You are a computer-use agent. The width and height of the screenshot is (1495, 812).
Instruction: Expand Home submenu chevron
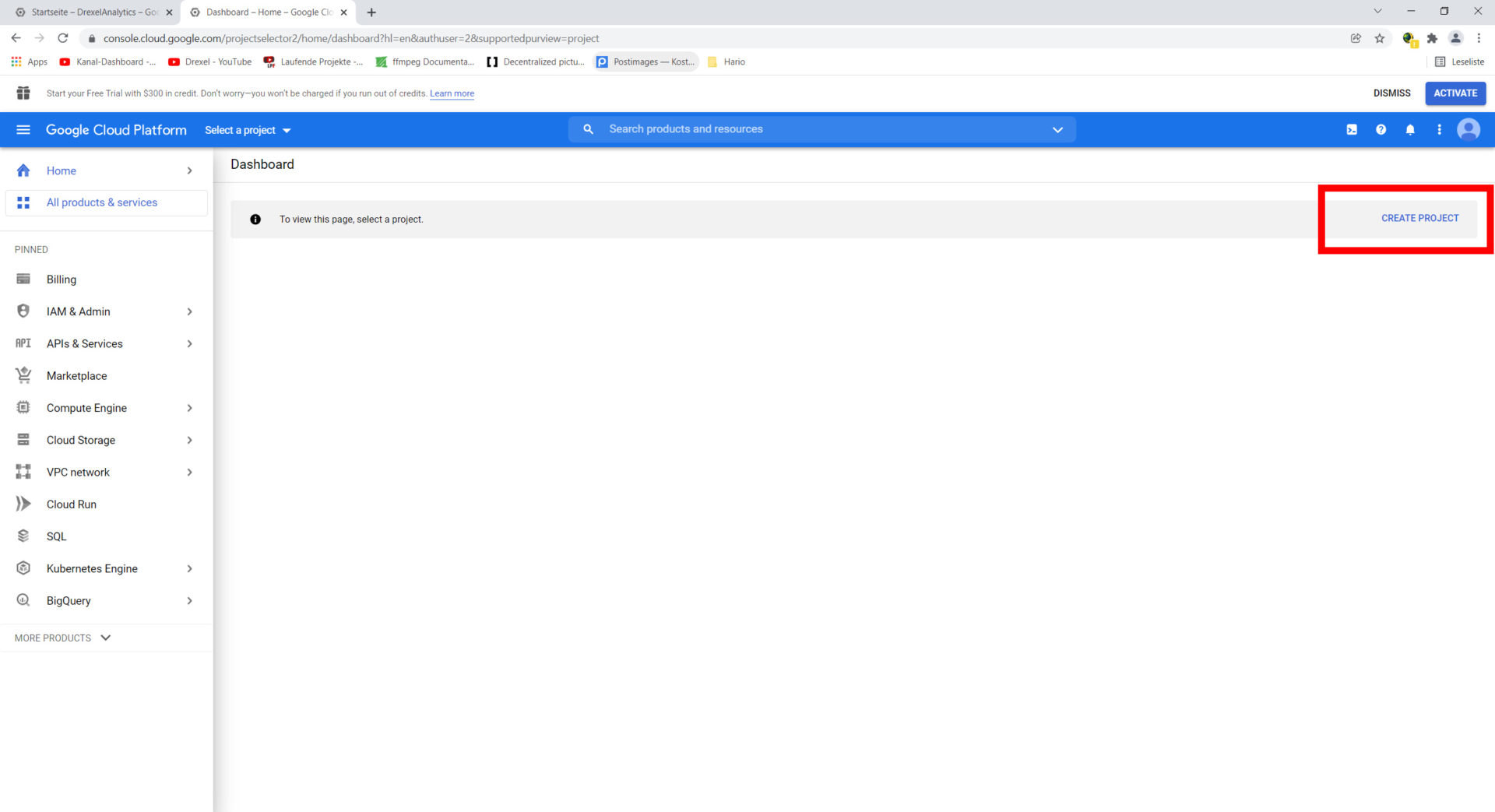189,170
